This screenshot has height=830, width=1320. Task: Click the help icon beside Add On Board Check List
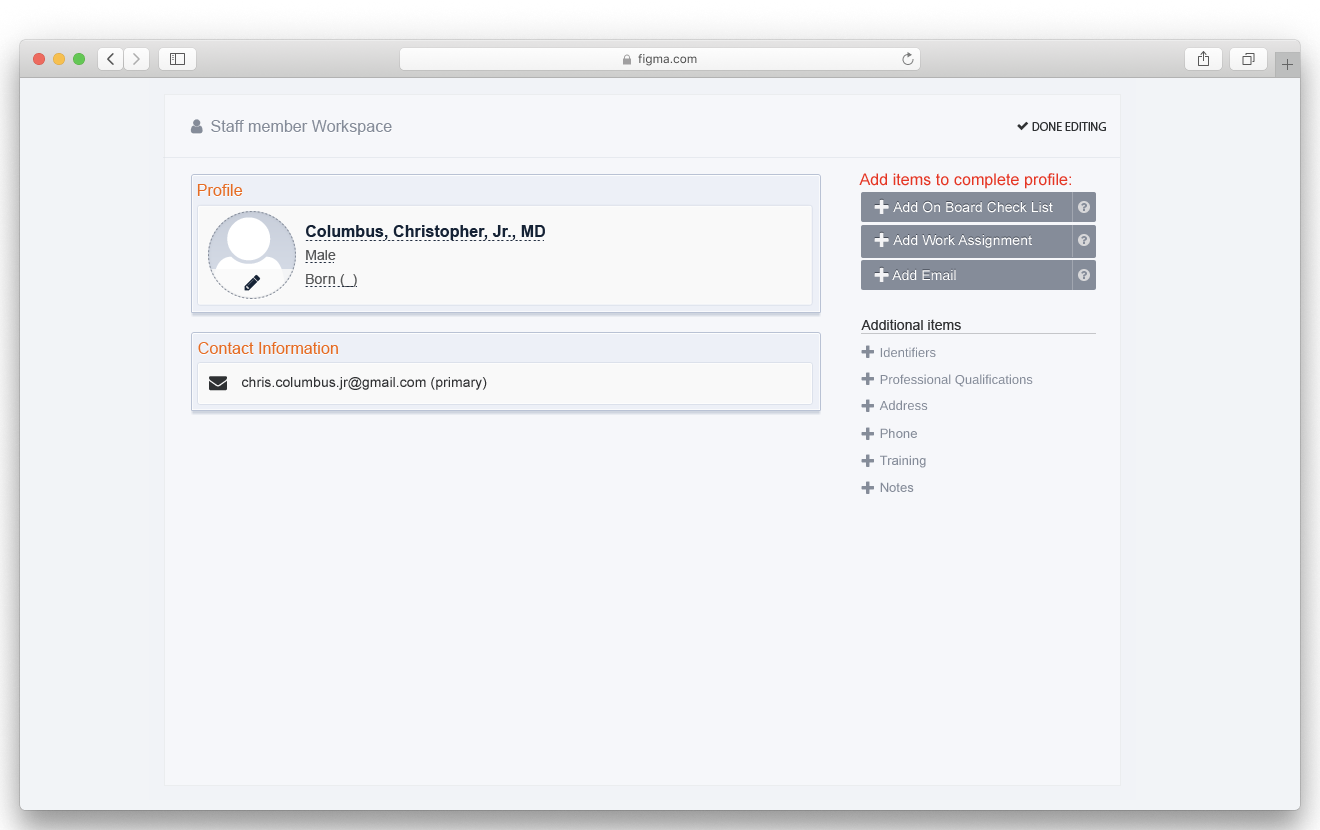coord(1084,207)
